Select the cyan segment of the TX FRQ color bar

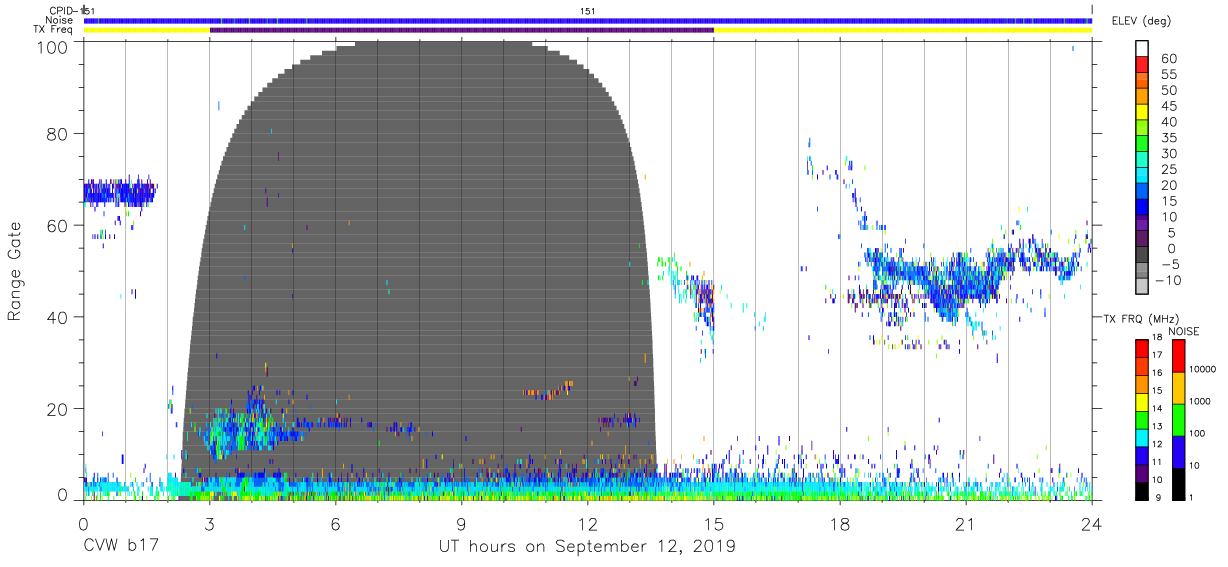tap(1141, 437)
